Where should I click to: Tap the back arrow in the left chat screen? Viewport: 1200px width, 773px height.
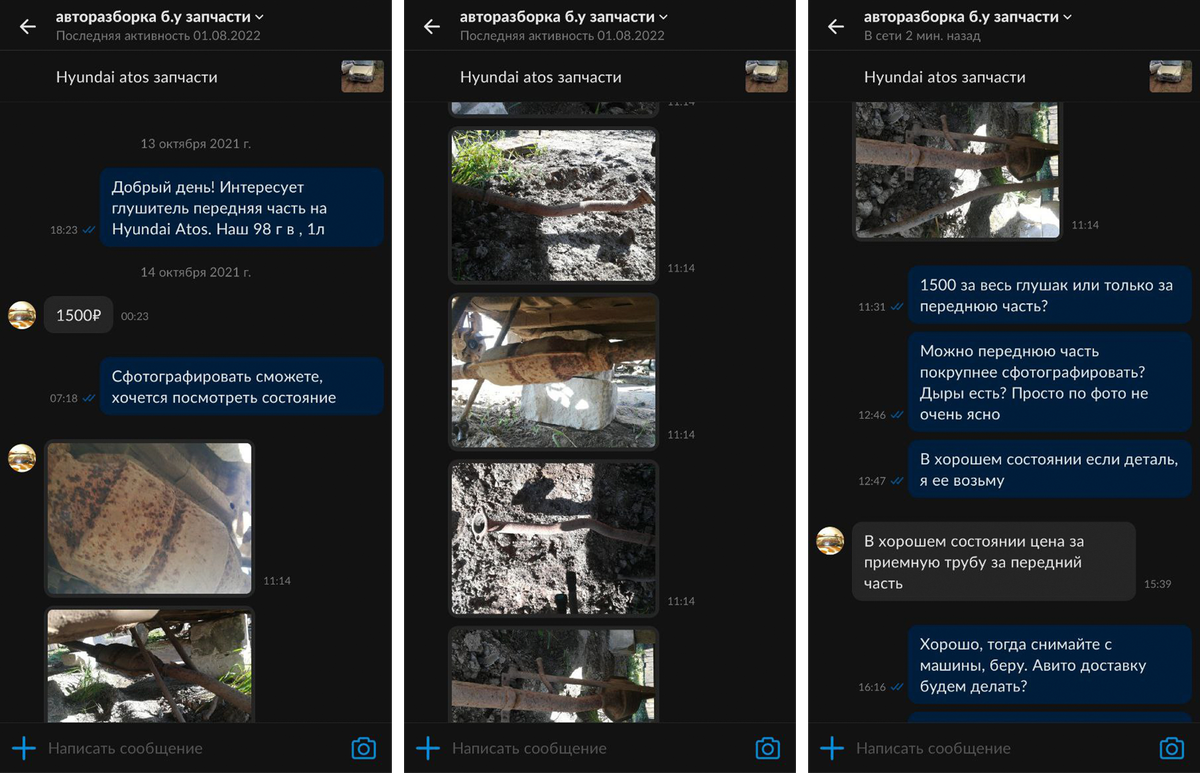pyautogui.click(x=27, y=26)
